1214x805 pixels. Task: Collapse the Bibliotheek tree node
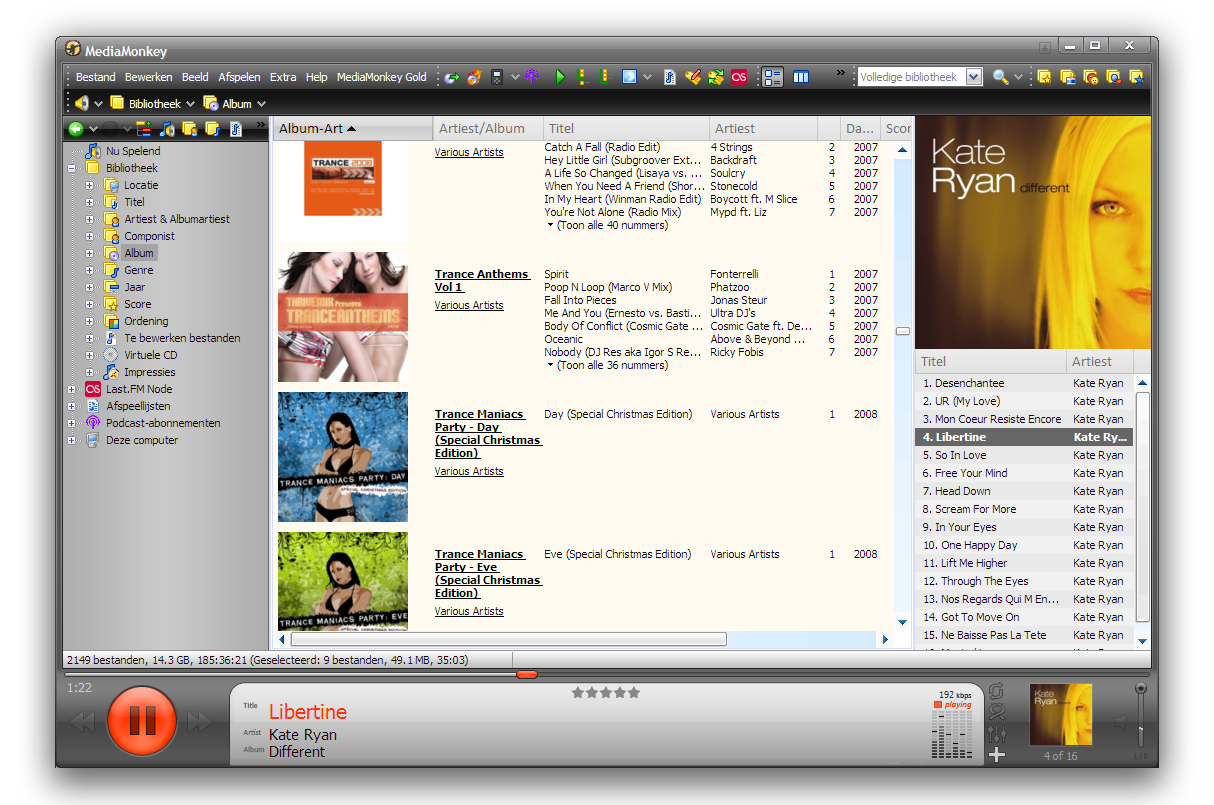pyautogui.click(x=72, y=168)
